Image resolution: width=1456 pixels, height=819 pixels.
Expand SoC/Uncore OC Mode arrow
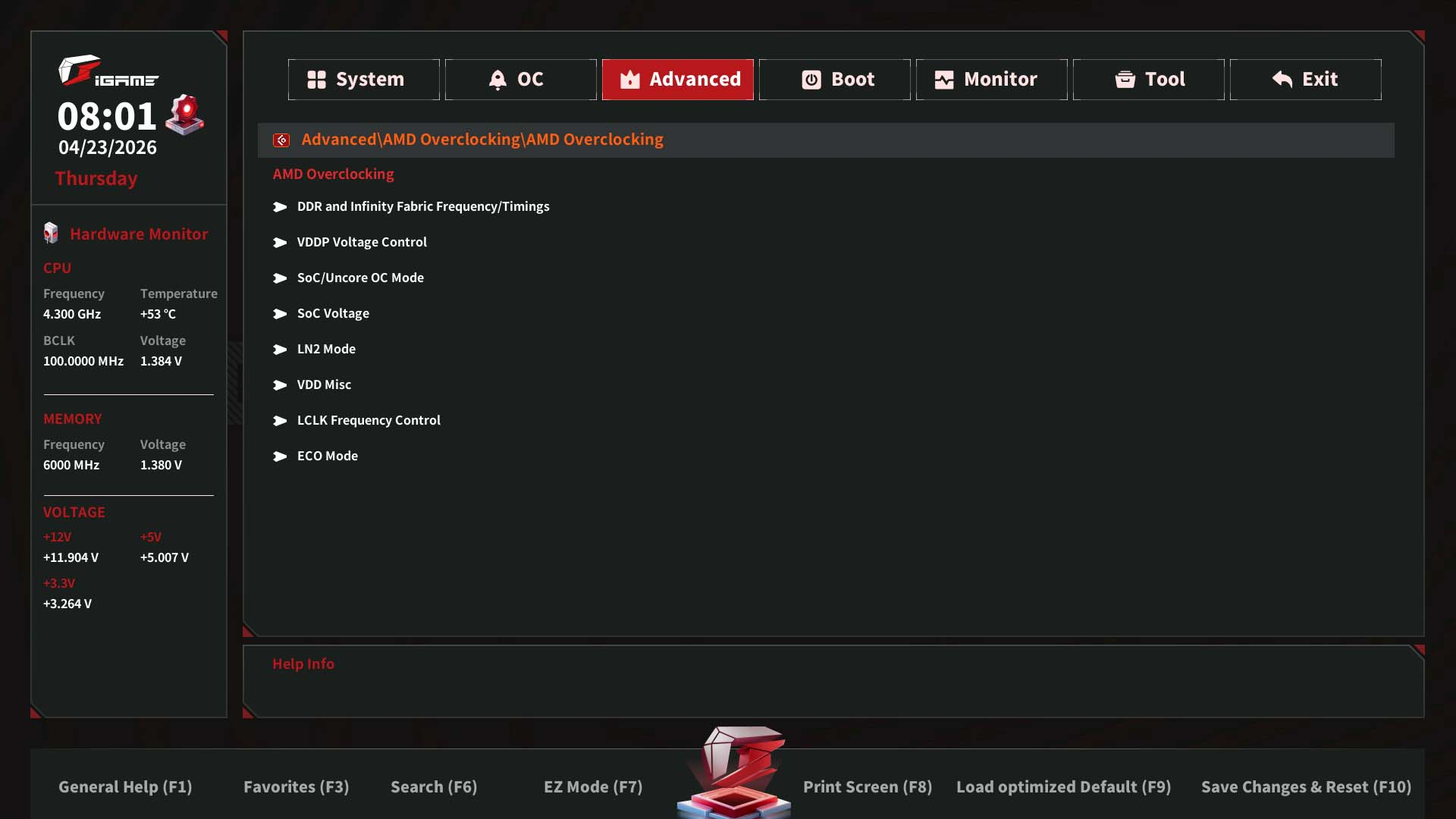tap(280, 278)
